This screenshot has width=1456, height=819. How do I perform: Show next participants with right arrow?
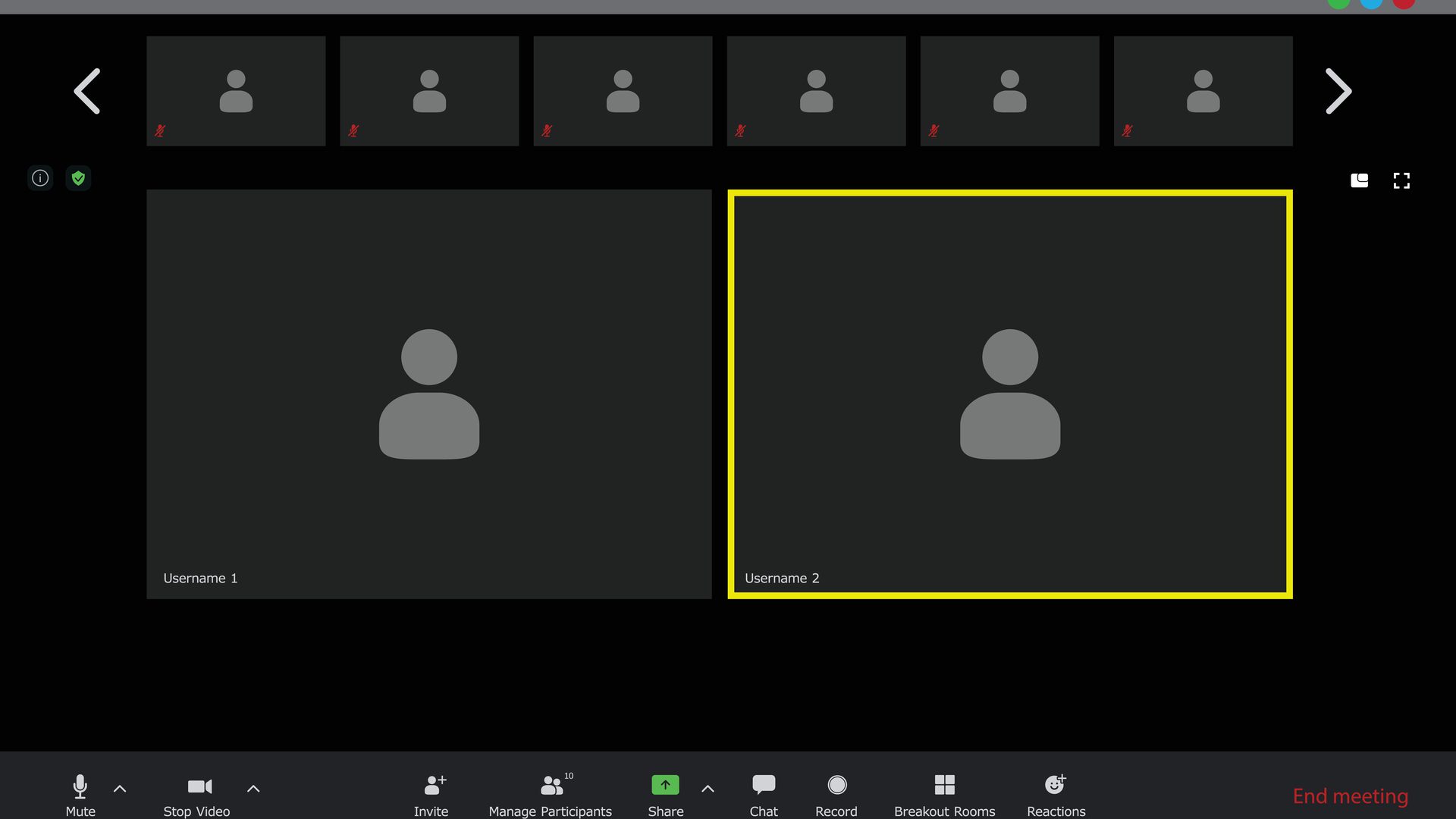pos(1338,92)
